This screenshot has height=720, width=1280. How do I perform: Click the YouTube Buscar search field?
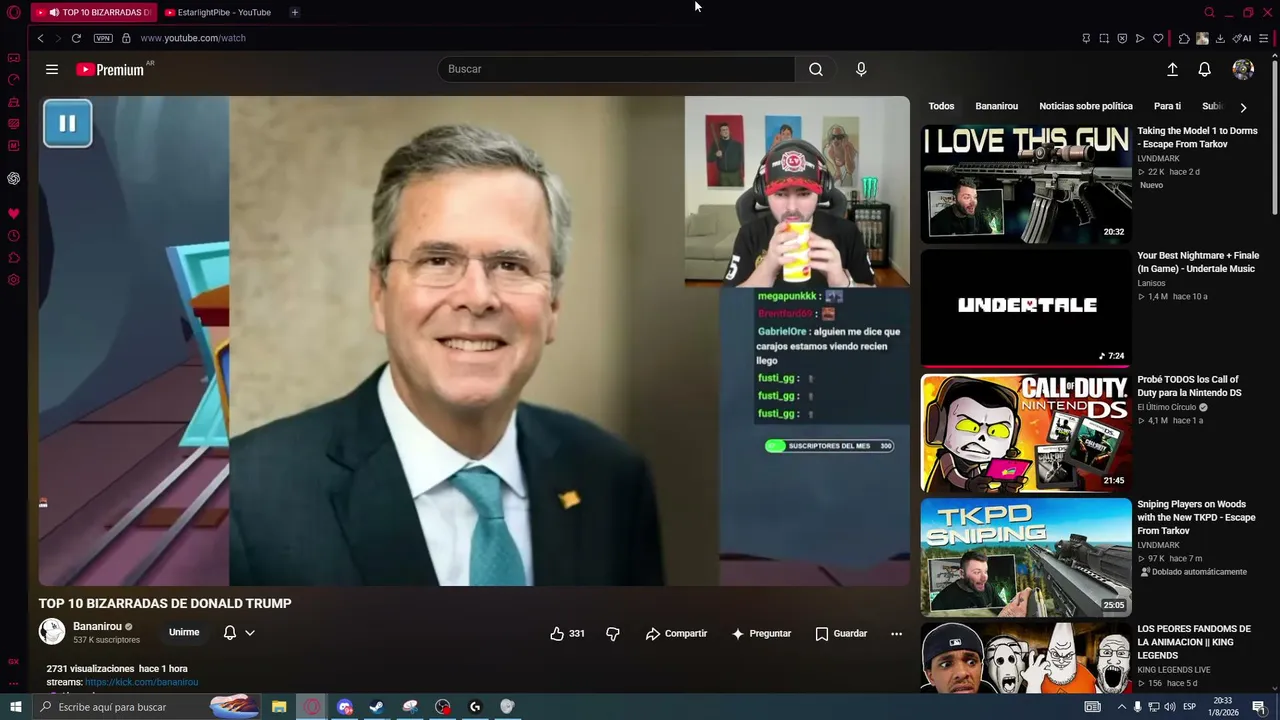pyautogui.click(x=616, y=69)
